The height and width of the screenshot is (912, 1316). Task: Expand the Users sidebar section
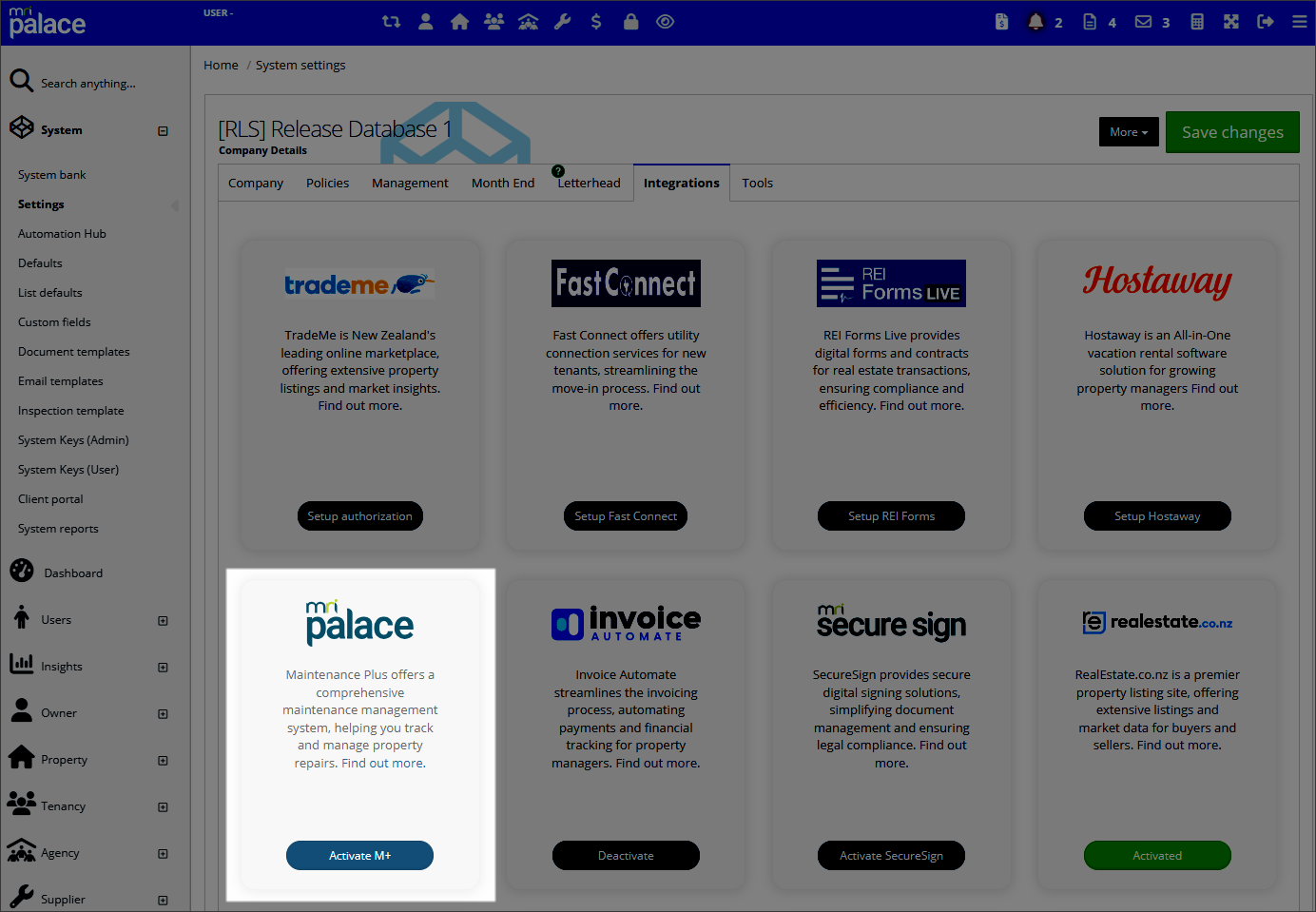pyautogui.click(x=163, y=621)
